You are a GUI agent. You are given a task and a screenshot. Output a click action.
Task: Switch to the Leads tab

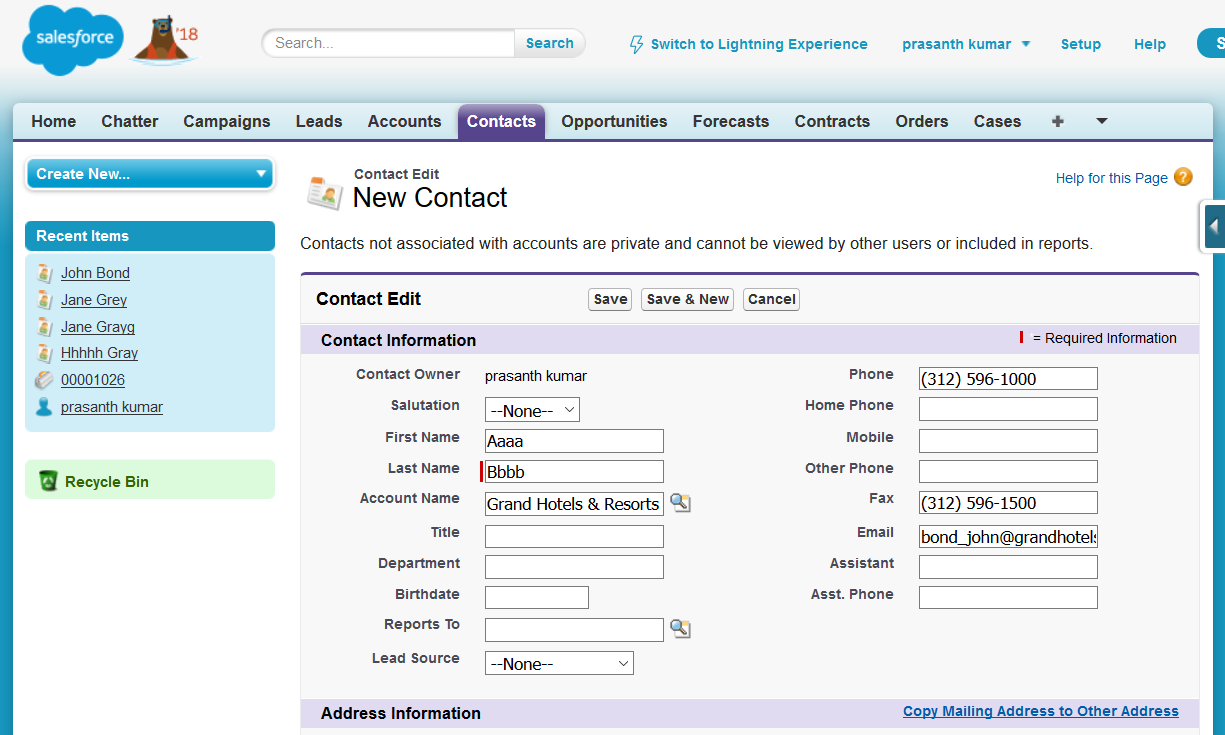coord(319,121)
